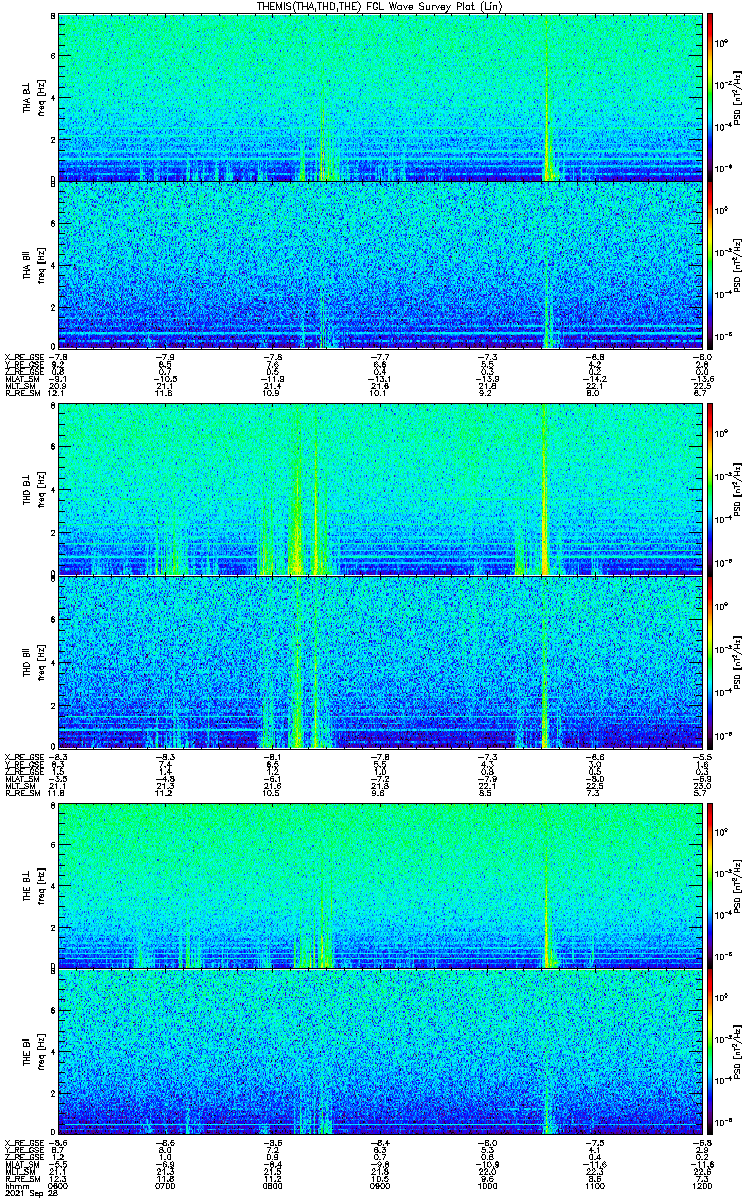Click the 'THA B⊥ freq [Hz]' axis label
Image resolution: width=750 pixels, height=1200 pixels.
[32, 97]
